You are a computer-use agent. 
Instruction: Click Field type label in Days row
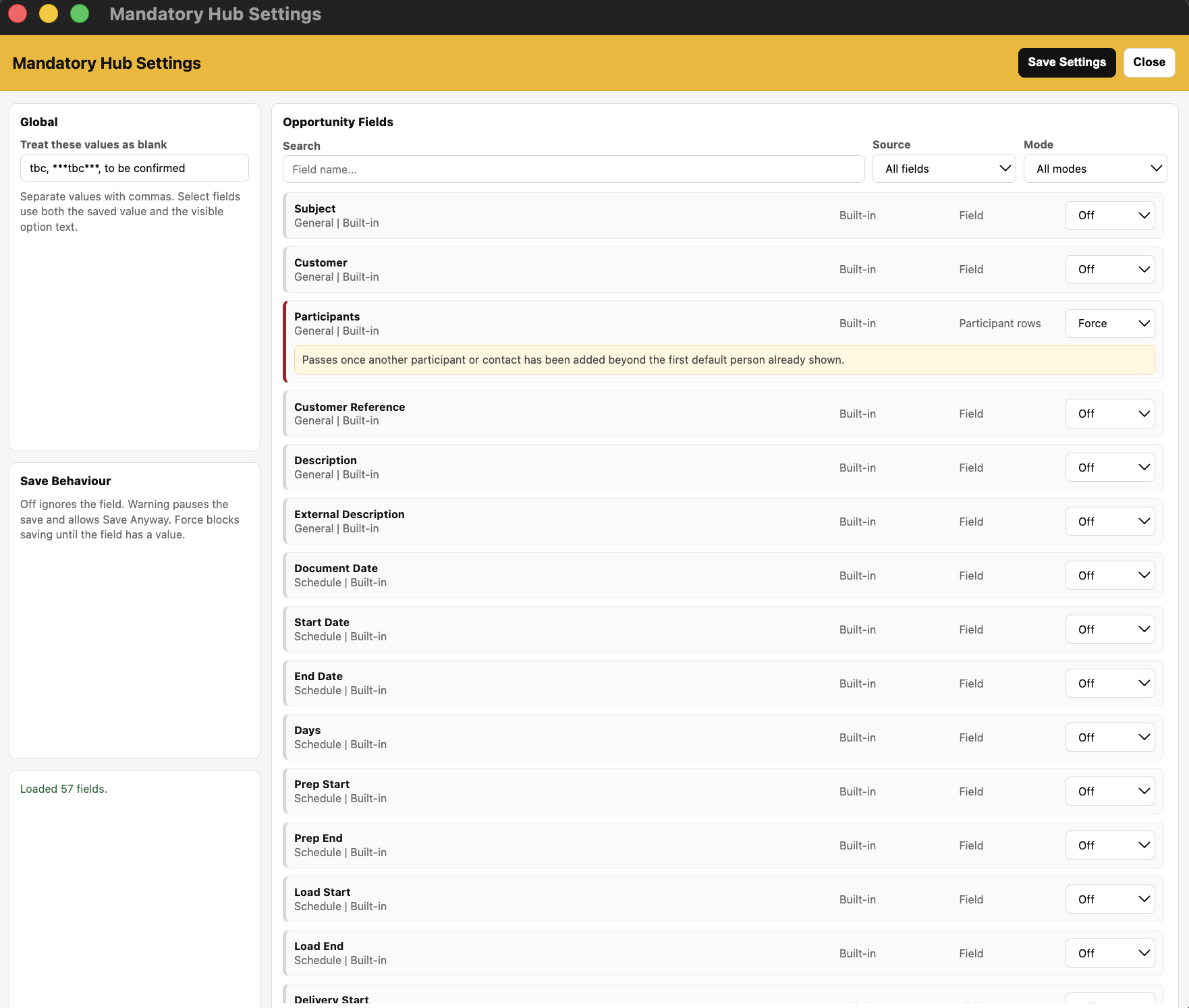(970, 737)
